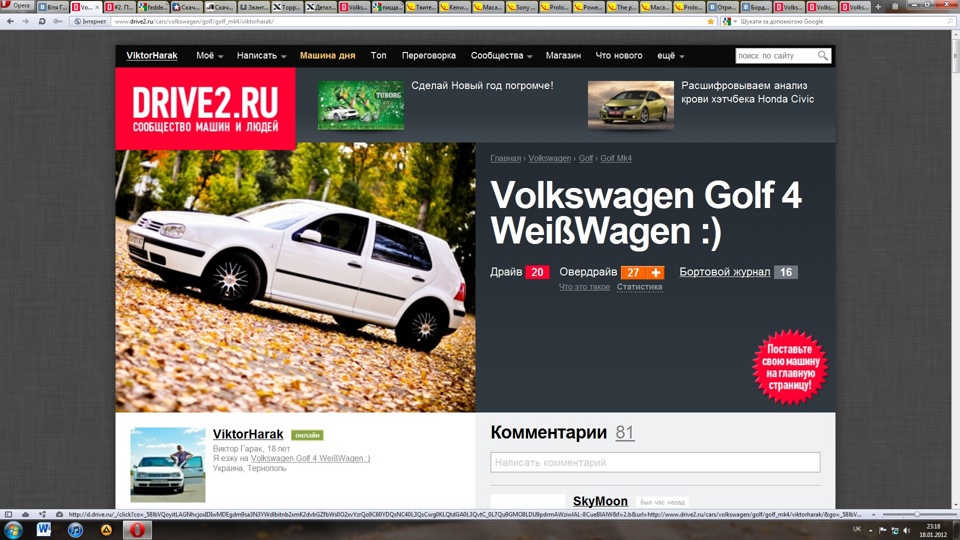Screen dimensions: 960x540
Task: Open the ViktorHarak avatar photo
Action: click(x=168, y=465)
